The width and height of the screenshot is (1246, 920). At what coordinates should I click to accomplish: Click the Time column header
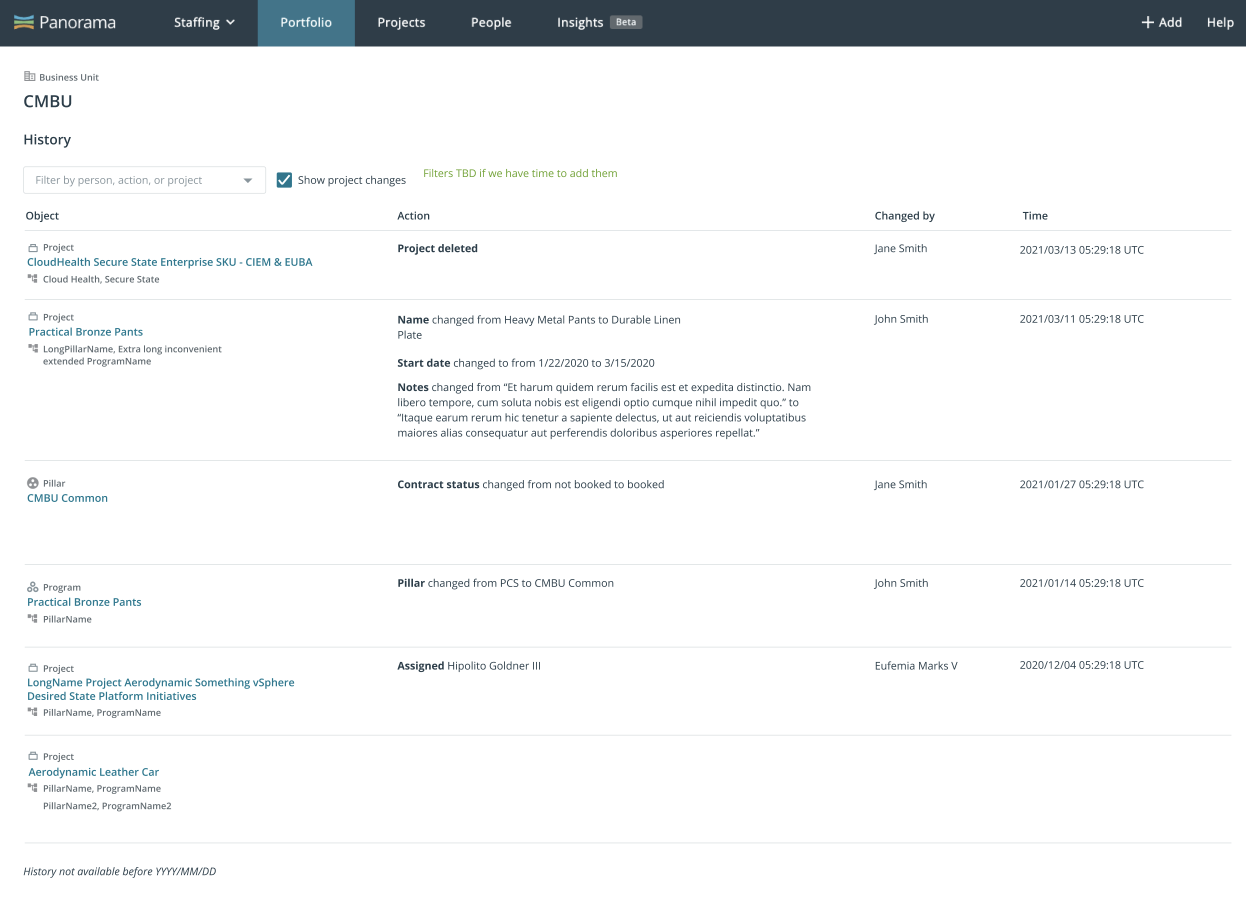click(1035, 216)
